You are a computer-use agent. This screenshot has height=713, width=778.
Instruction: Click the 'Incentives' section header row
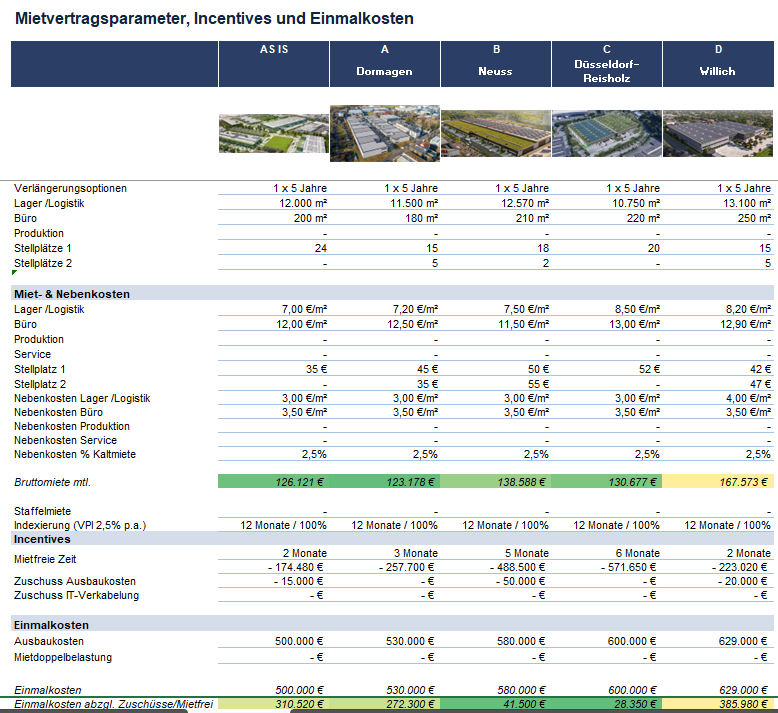coord(42,539)
